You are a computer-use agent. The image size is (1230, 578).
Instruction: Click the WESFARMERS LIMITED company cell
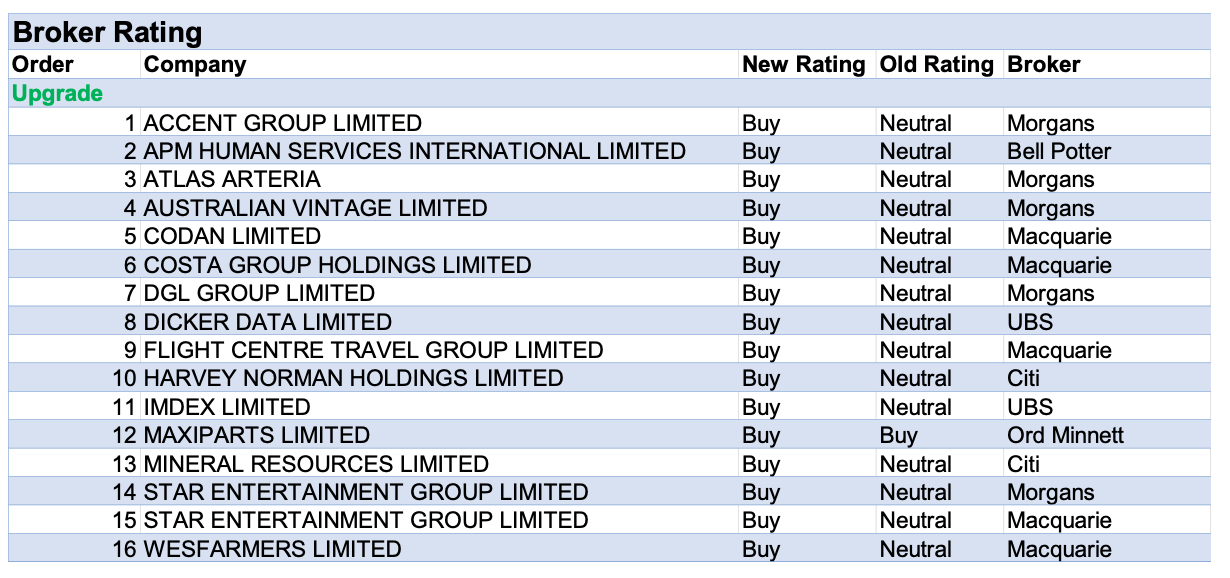coord(273,550)
